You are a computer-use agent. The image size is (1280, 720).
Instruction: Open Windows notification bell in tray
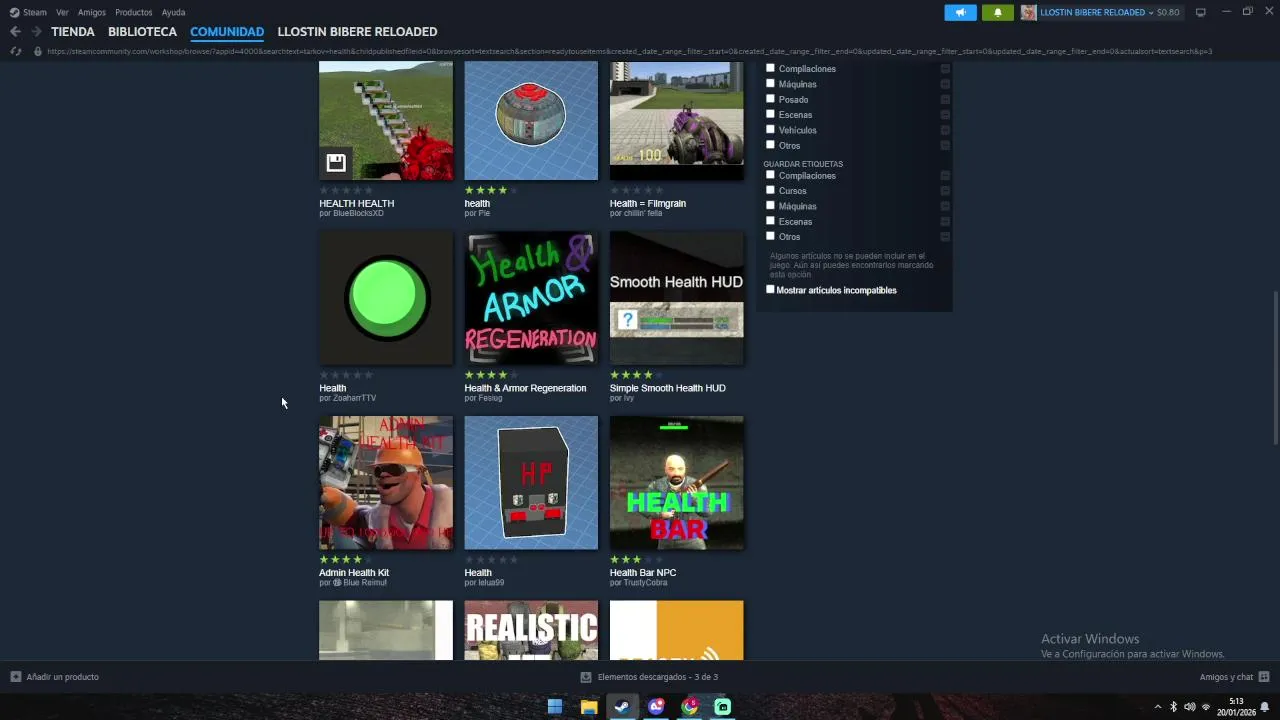[x=1264, y=707]
